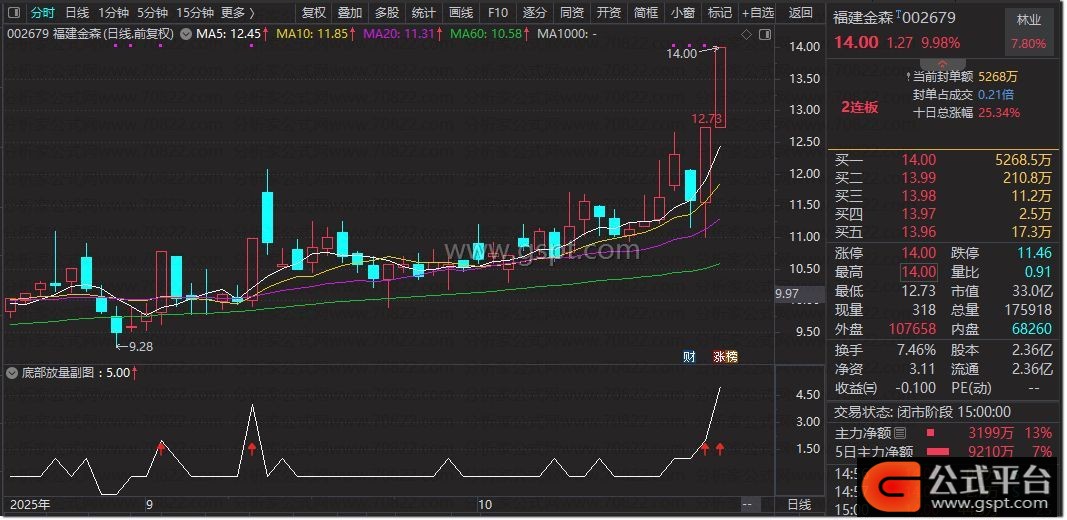The width and height of the screenshot is (1067, 520).
Task: Click the 财 financial marker icon
Action: coord(689,356)
